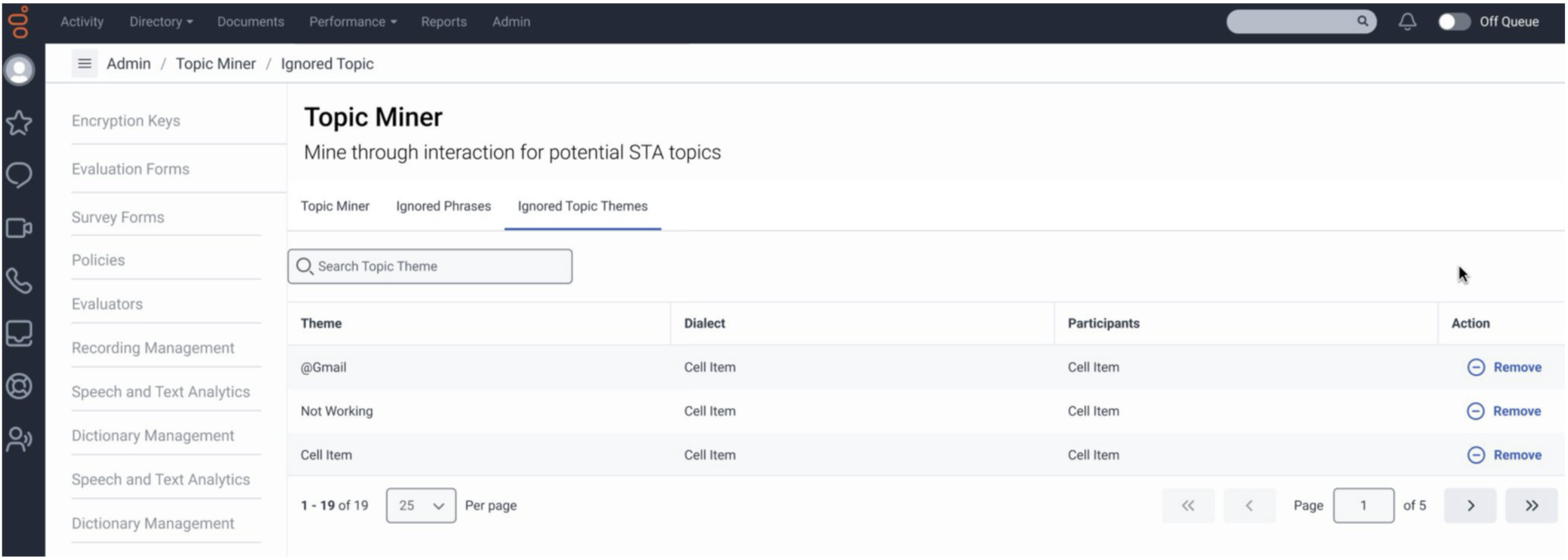Open the 25 per page dropdown

pos(421,506)
